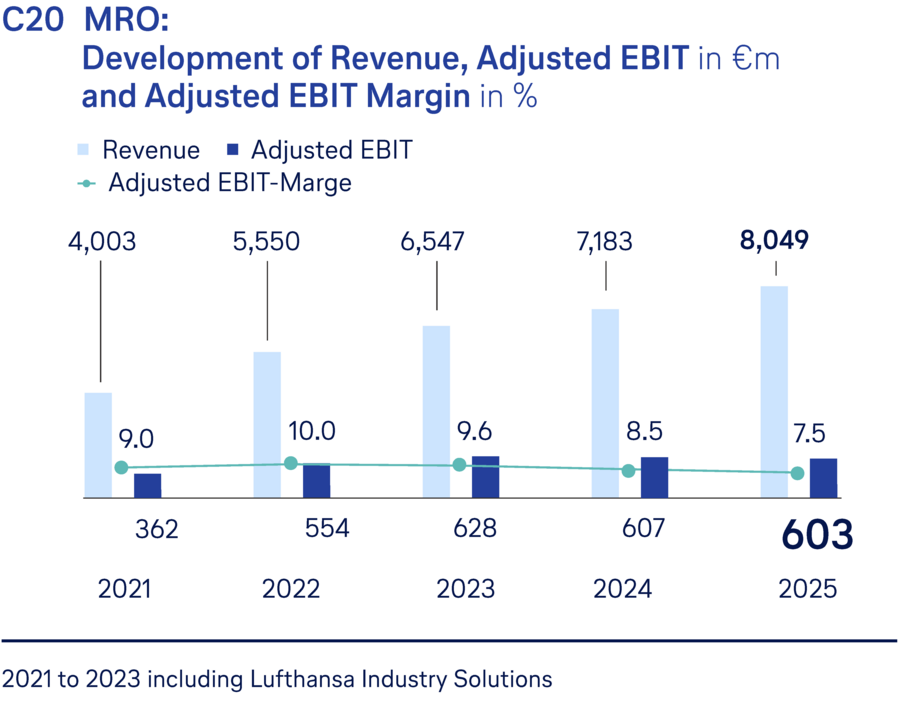Click the 2023 margin marker on the line
This screenshot has height=704, width=900.
pyautogui.click(x=459, y=465)
